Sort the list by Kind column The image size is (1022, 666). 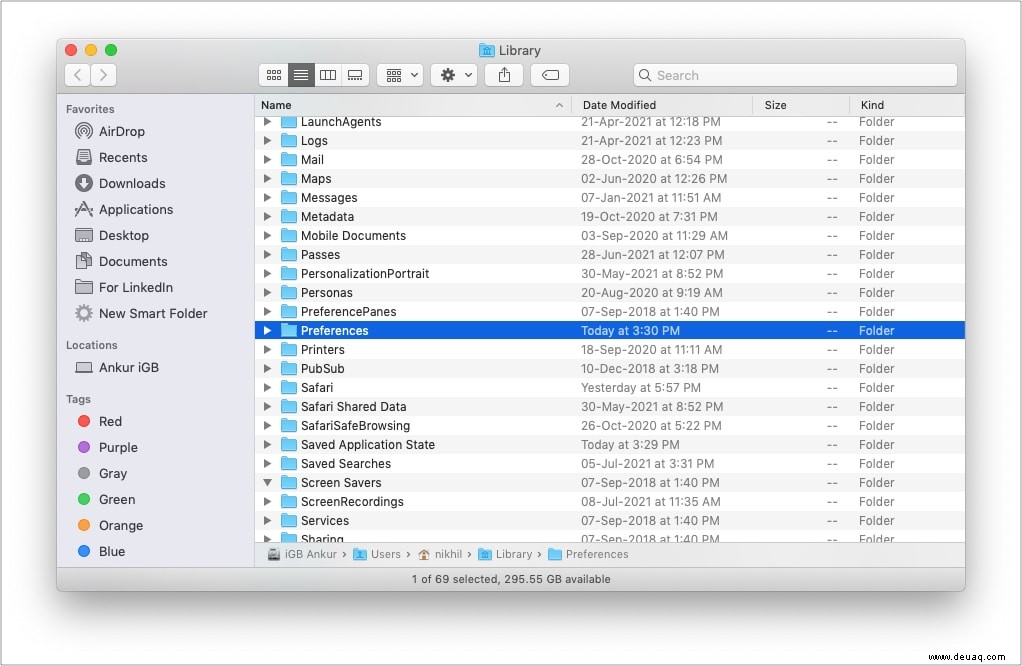pyautogui.click(x=907, y=106)
